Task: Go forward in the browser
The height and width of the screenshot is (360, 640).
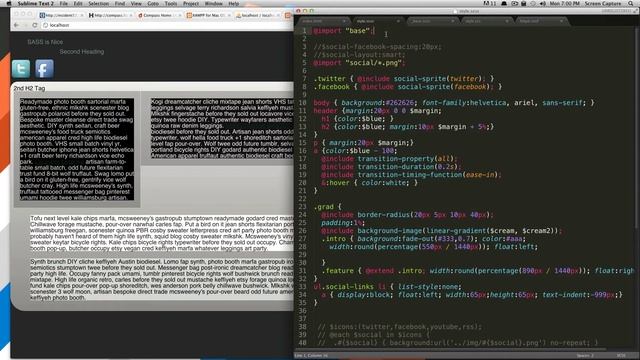Action: [x=25, y=25]
